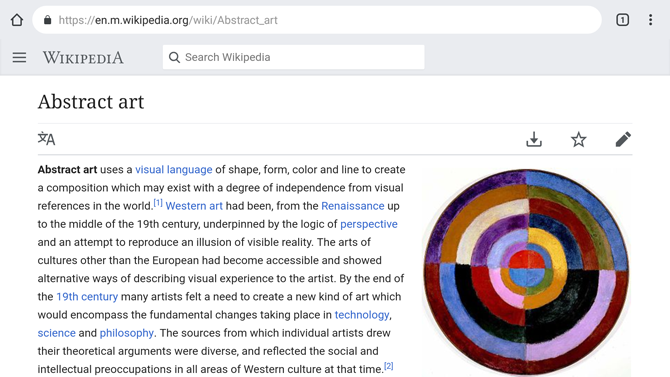Add article to watchlist with star

[579, 139]
